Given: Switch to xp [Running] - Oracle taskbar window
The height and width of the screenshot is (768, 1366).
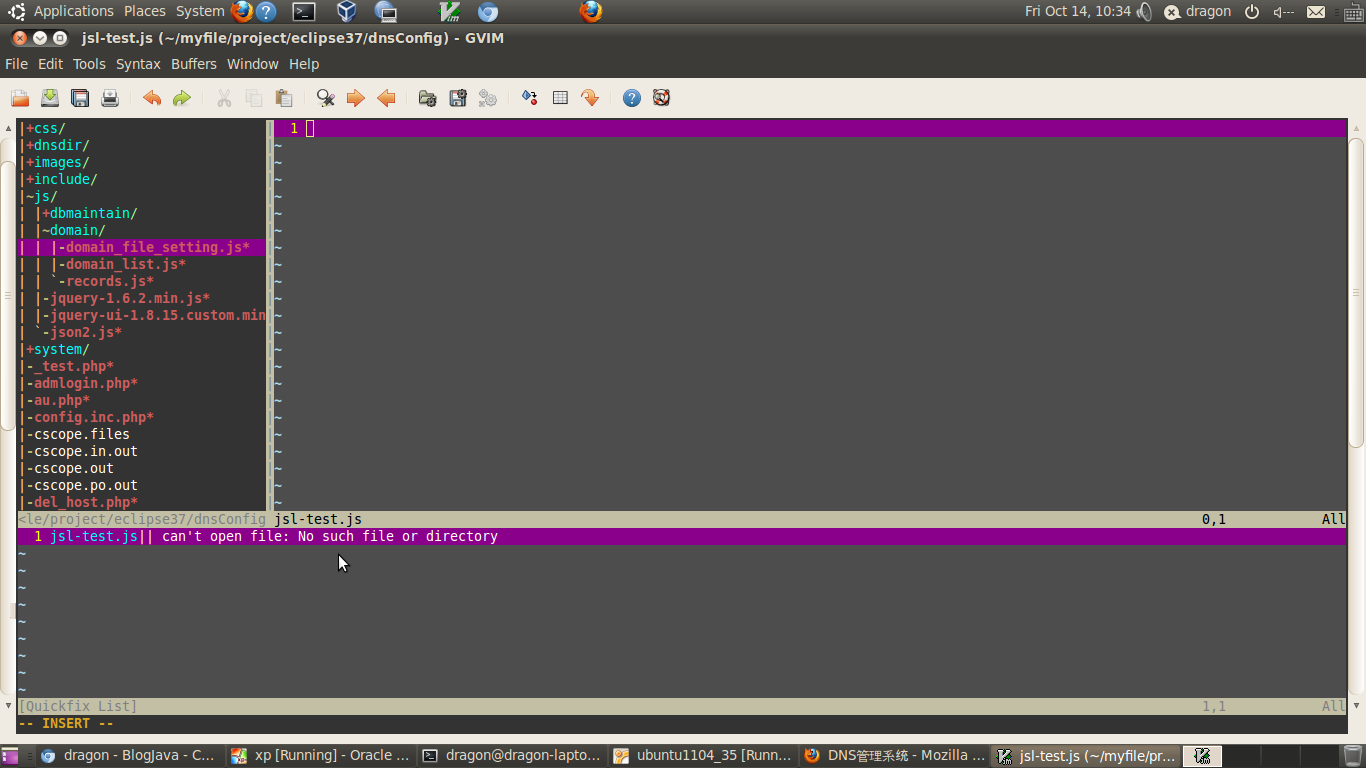Looking at the screenshot, I should coord(320,756).
